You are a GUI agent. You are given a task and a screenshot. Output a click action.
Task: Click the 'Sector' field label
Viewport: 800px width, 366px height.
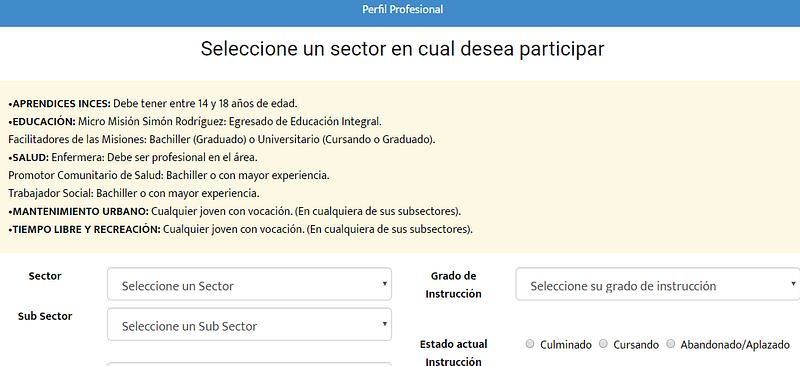(45, 276)
